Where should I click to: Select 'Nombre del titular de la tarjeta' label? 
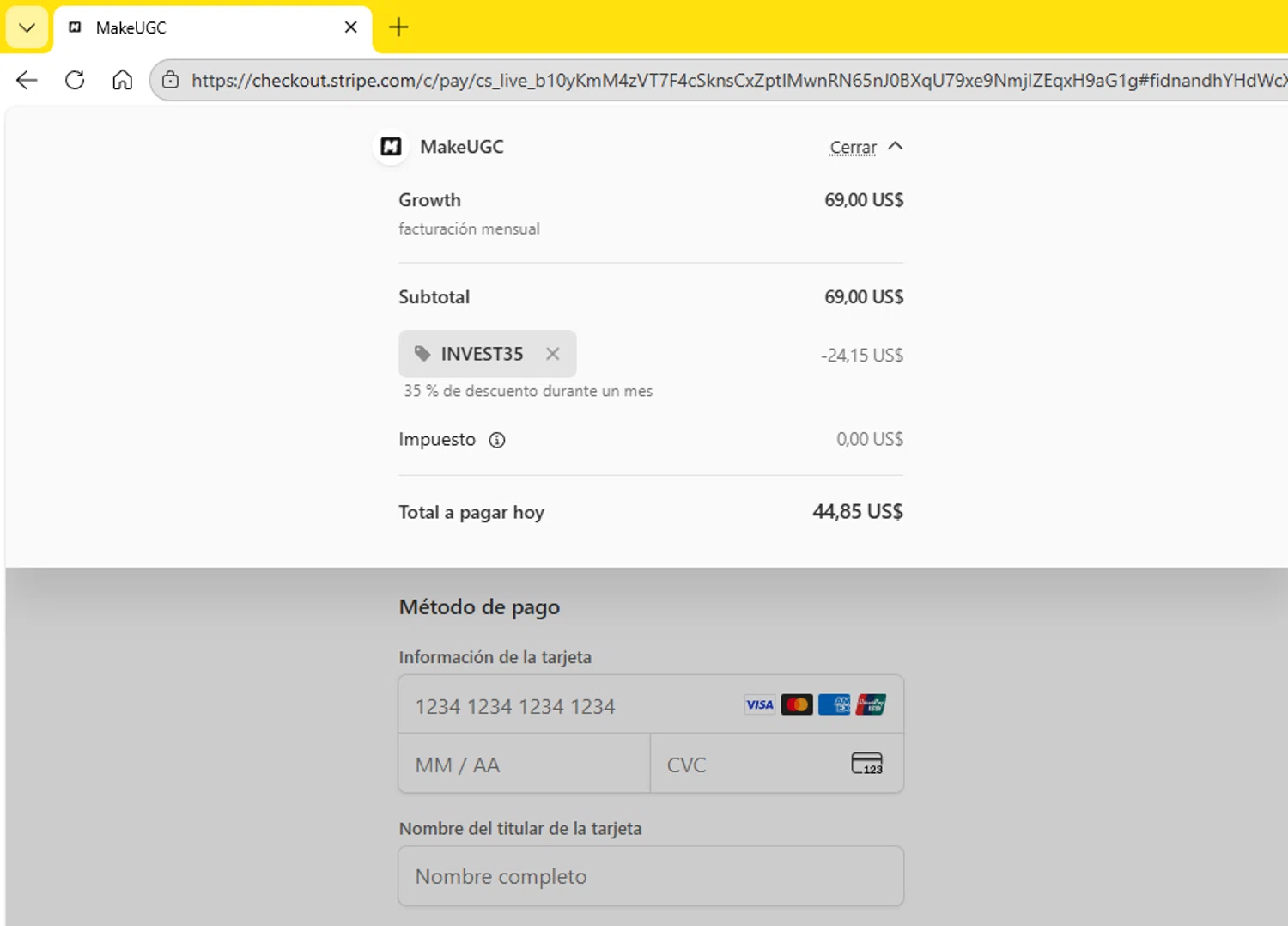520,829
